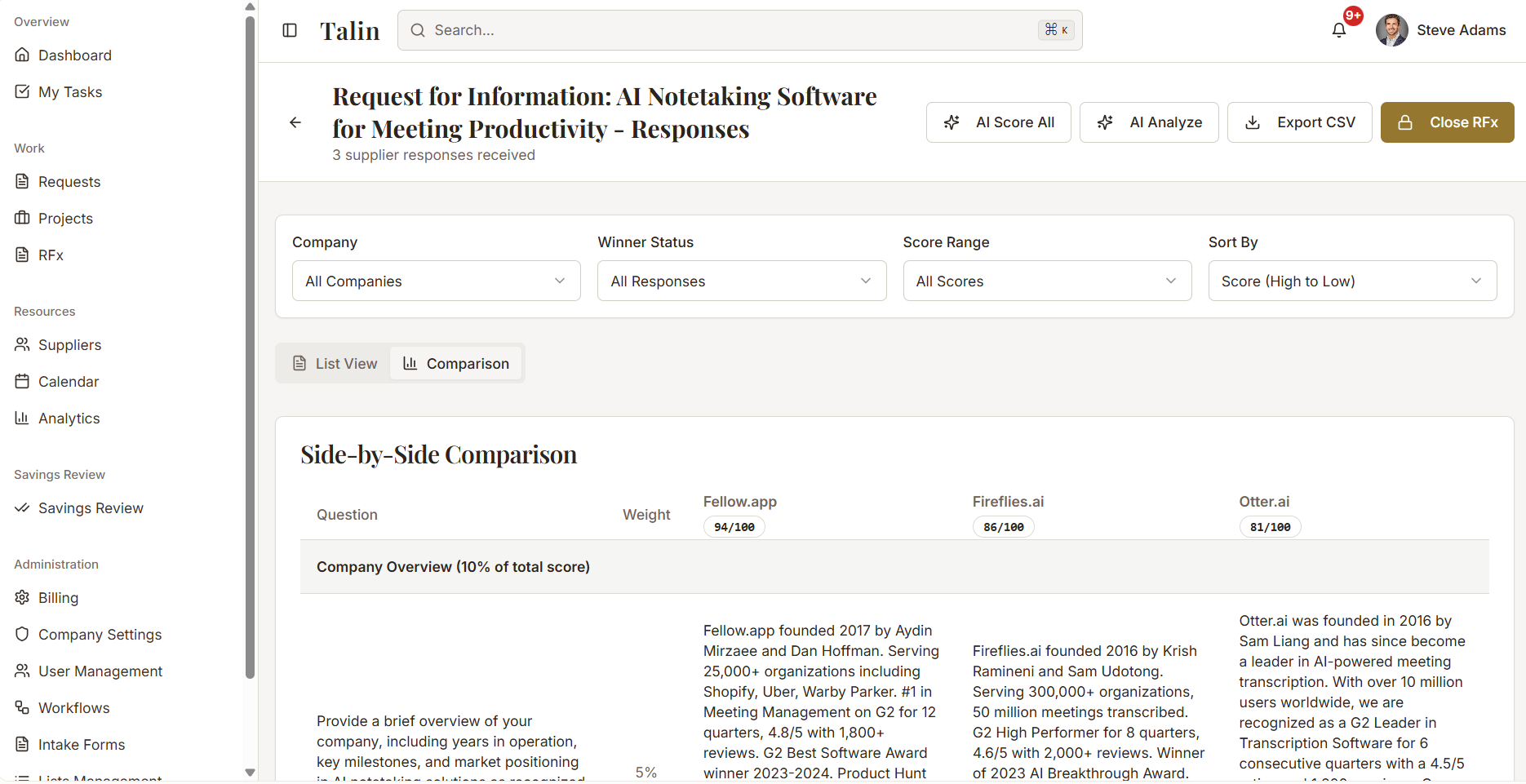Click the Workflows icon in sidebar

22,707
